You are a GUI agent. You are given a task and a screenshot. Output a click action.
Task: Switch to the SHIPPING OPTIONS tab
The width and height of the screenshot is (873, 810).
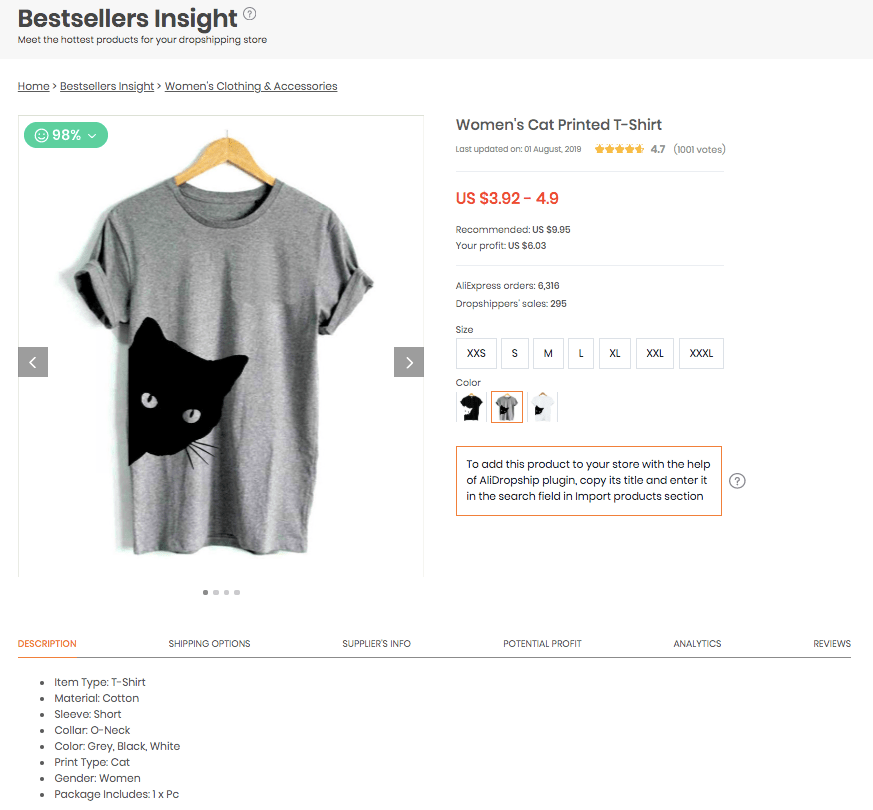tap(209, 644)
